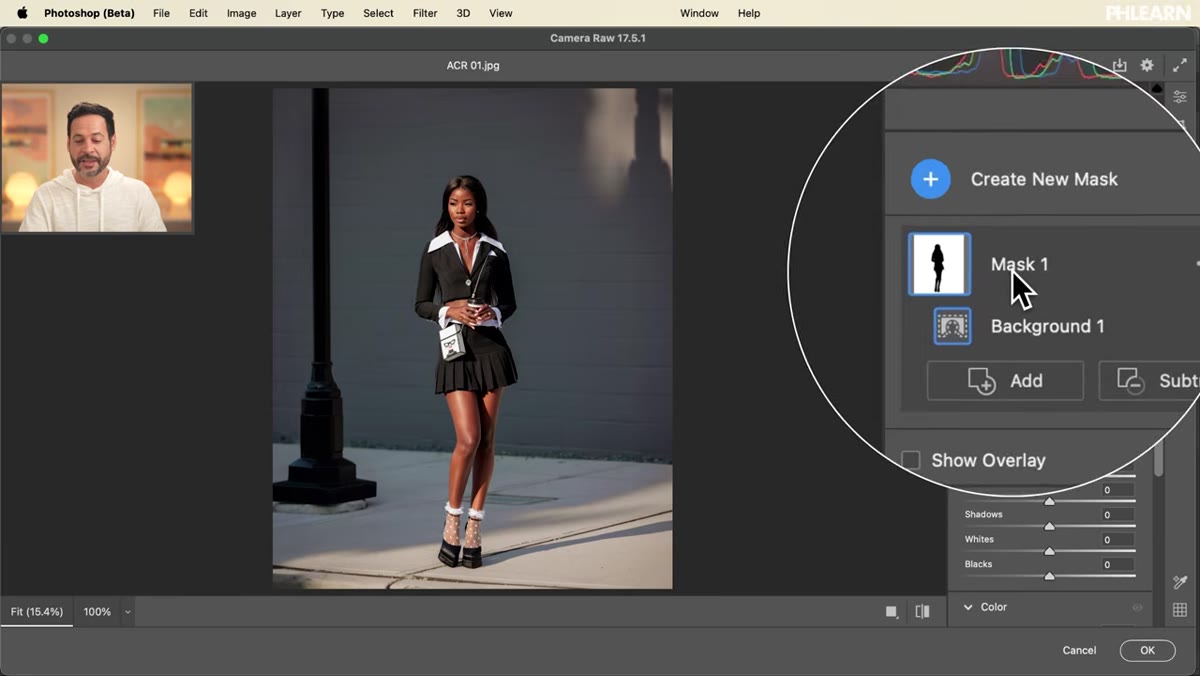
Task: Open the Photoshop (Beta) menu
Action: coord(89,13)
